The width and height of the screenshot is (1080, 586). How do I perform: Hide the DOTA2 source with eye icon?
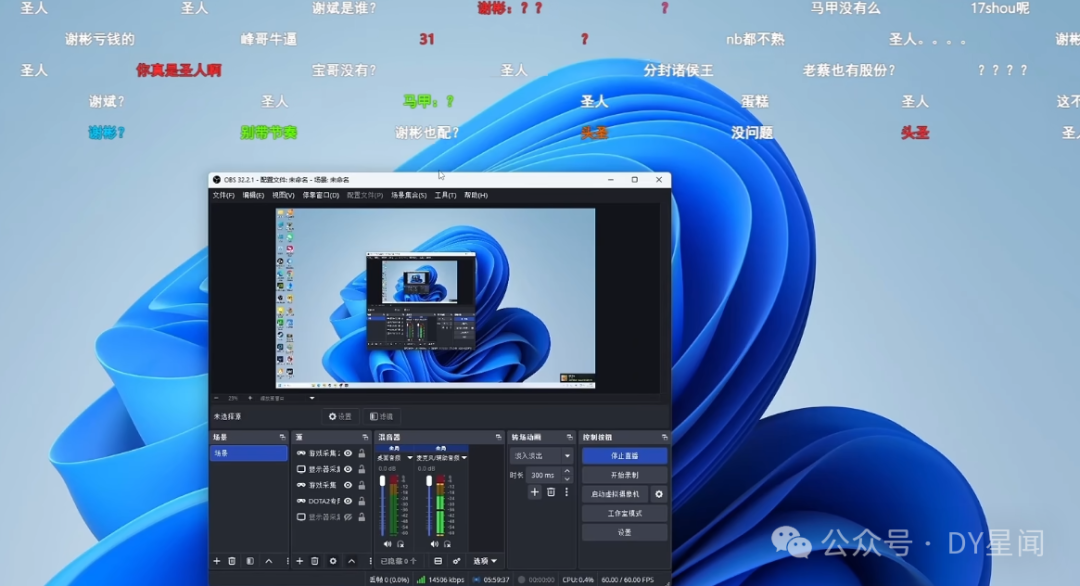pos(348,501)
